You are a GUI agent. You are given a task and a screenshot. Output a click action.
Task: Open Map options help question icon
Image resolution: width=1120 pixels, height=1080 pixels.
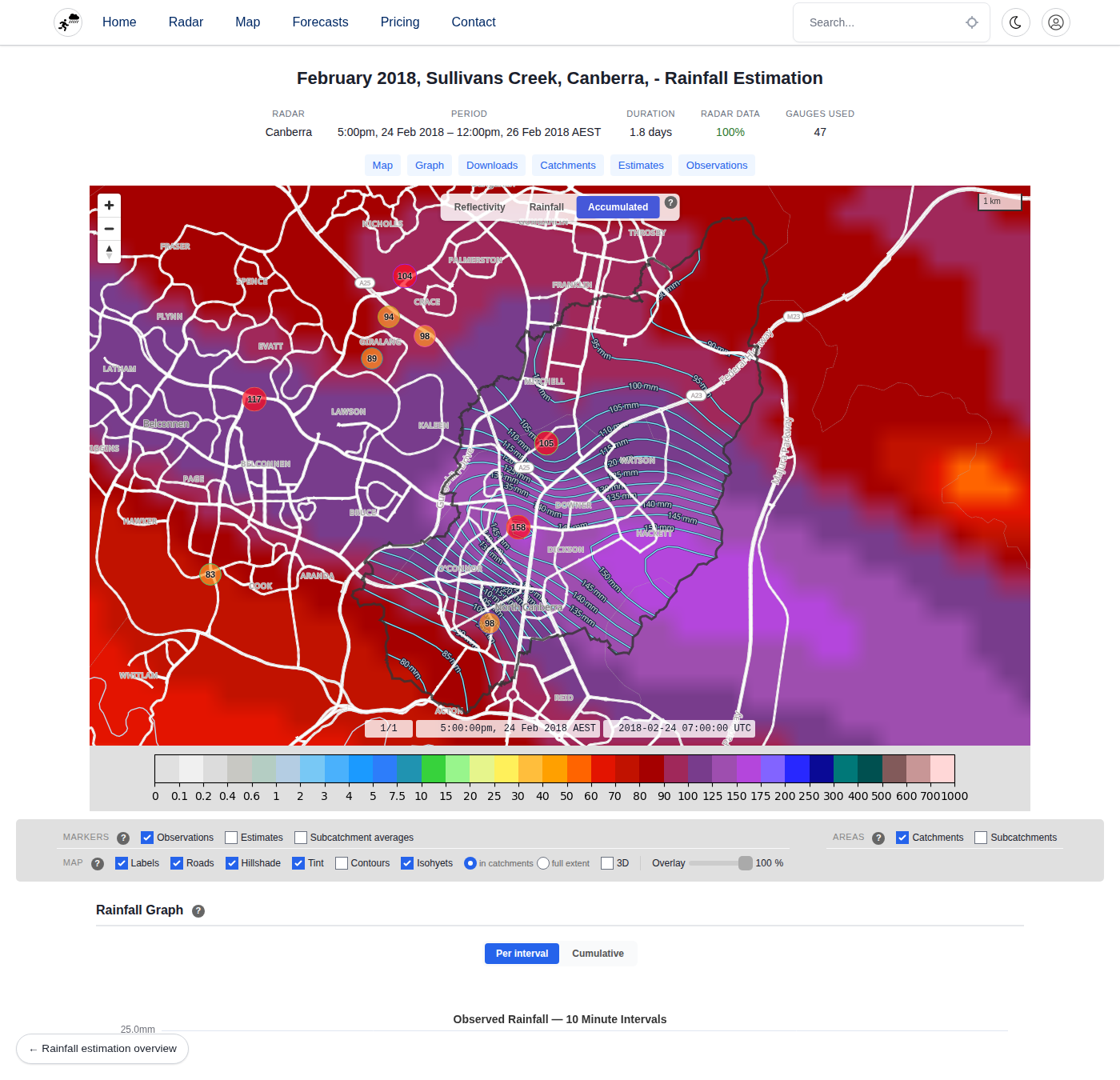[x=98, y=864]
